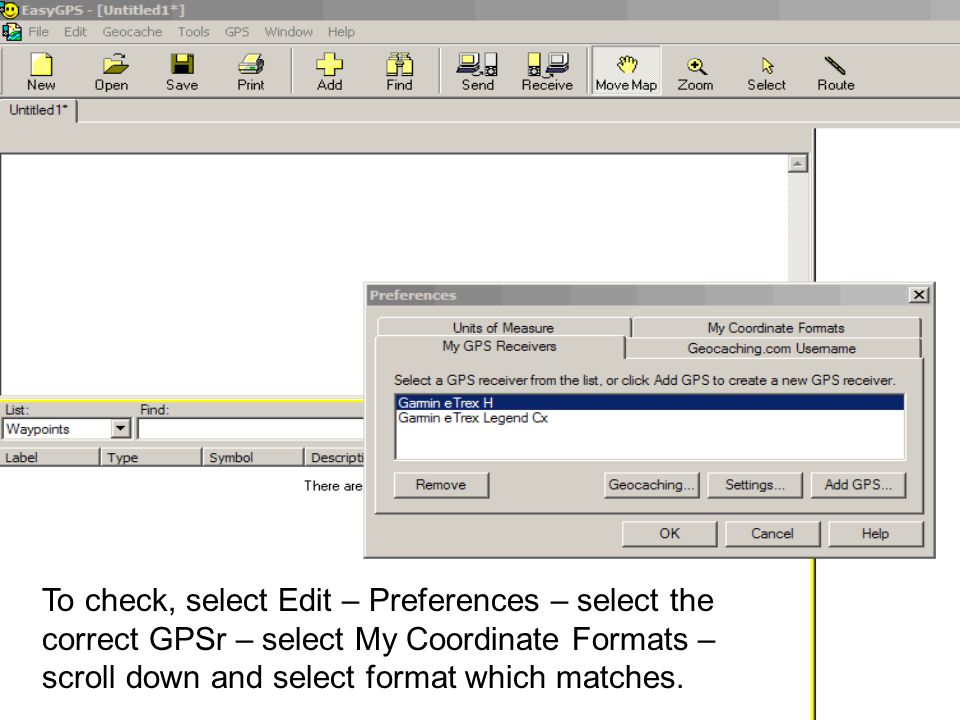
Task: Add a waypoint with the Add icon
Action: coord(329,72)
